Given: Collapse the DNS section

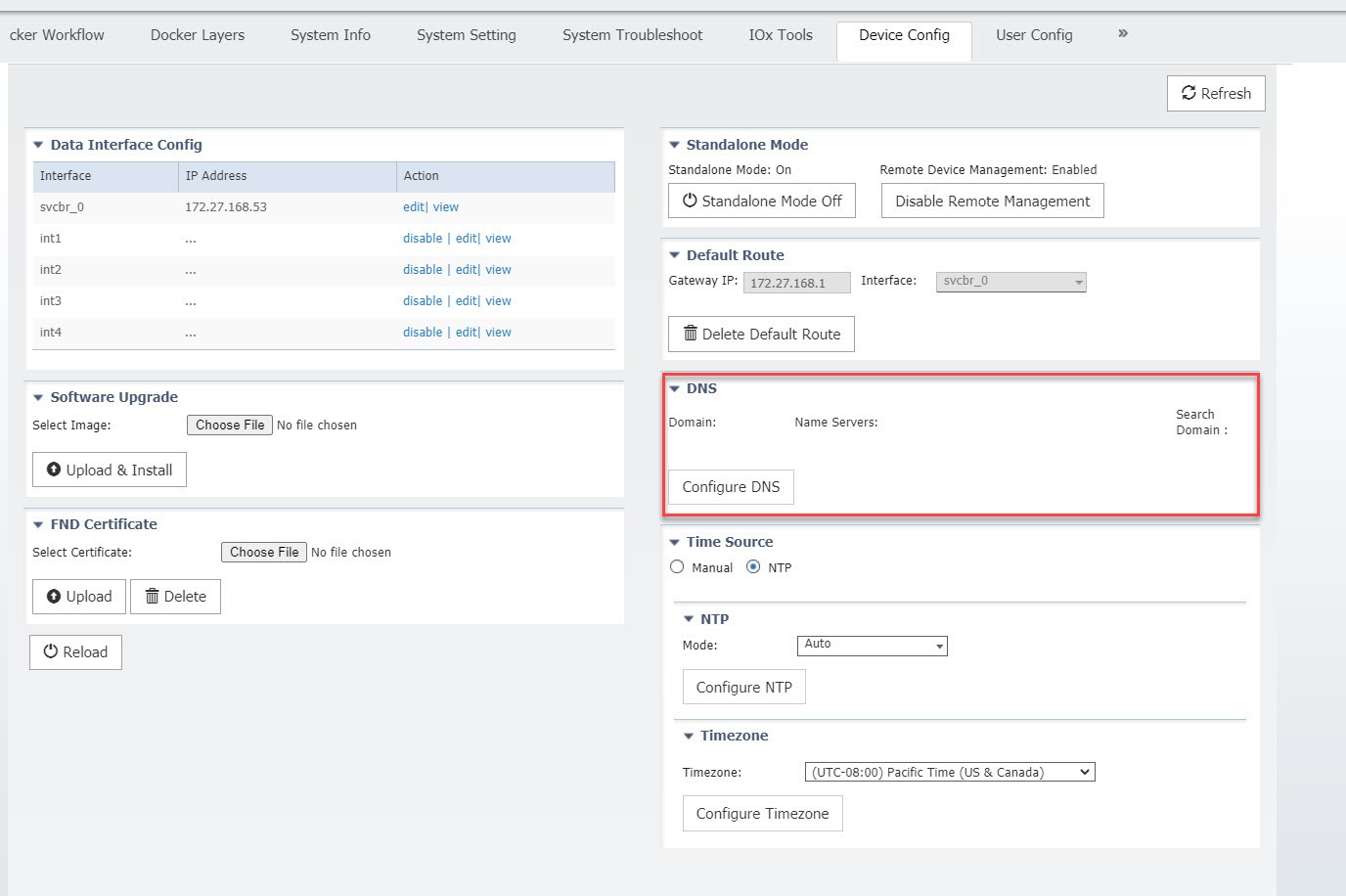Looking at the screenshot, I should 674,388.
